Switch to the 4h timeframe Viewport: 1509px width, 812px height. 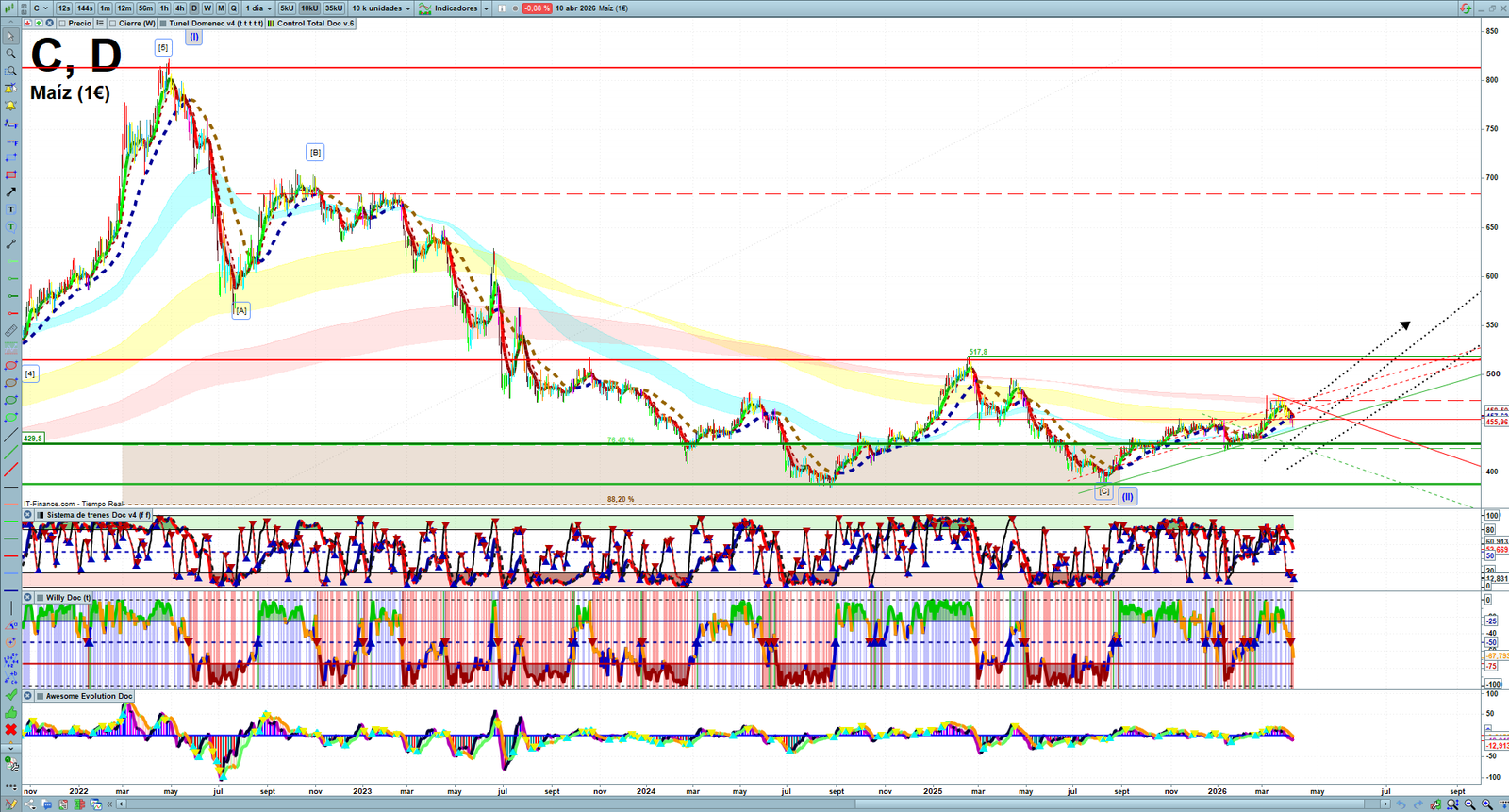tap(179, 8)
